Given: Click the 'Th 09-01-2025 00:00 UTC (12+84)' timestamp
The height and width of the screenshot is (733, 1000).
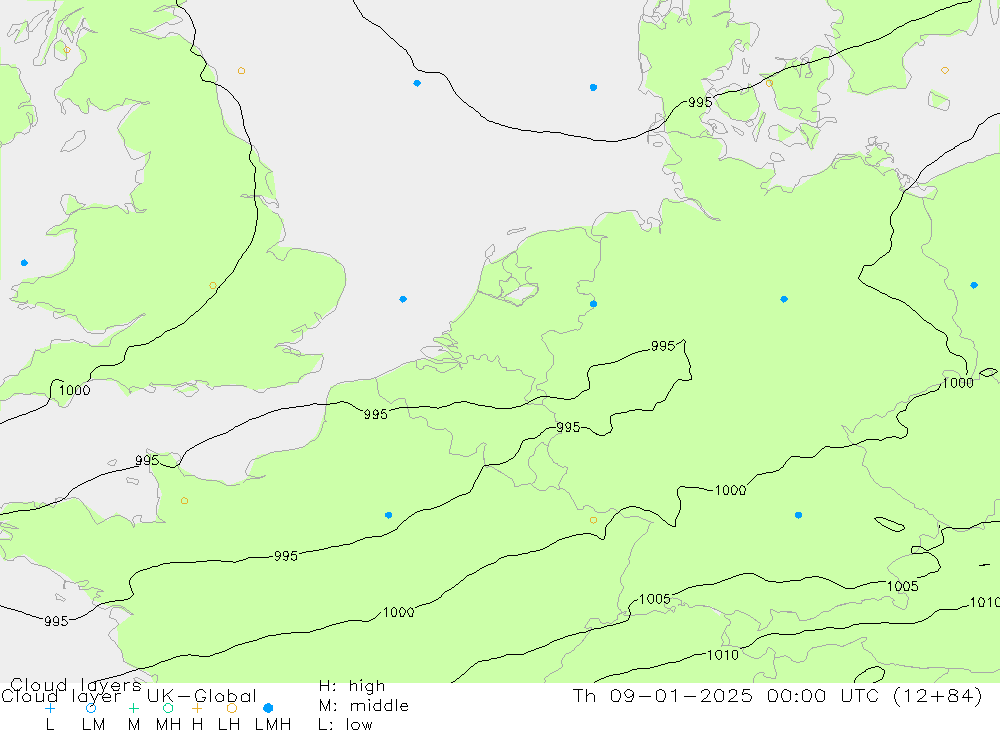Looking at the screenshot, I should coord(777,696).
